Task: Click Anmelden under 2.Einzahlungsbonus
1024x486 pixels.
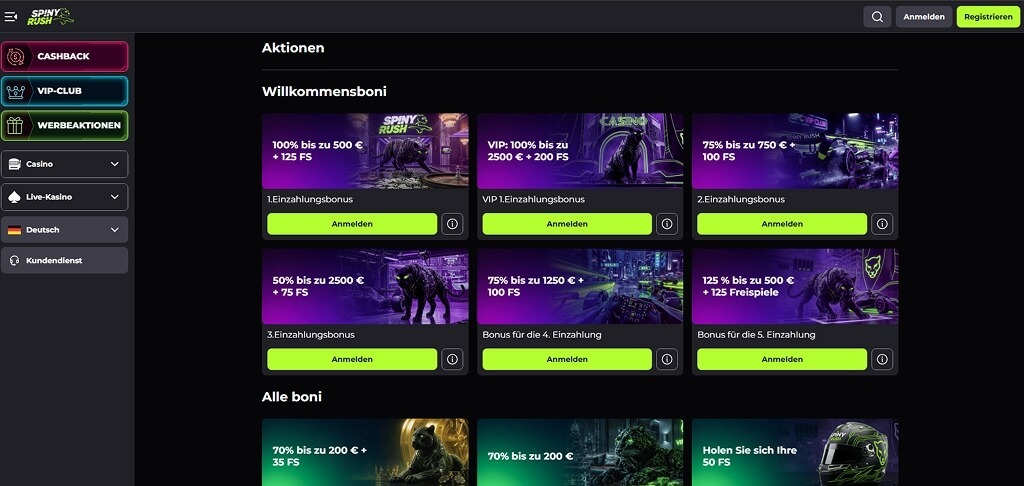Action: [x=782, y=224]
